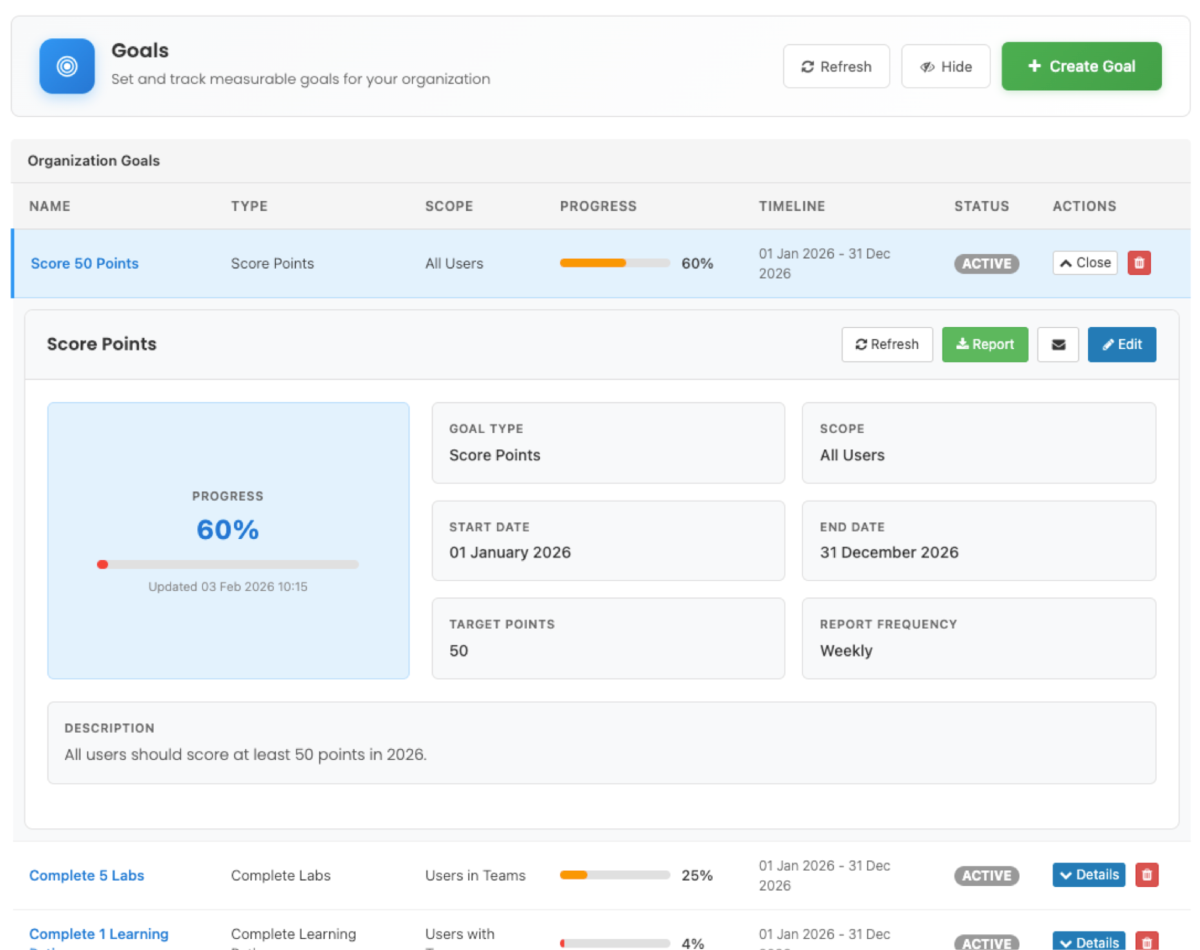Refresh the goals list from the header
This screenshot has height=950, width=1200.
tap(836, 66)
